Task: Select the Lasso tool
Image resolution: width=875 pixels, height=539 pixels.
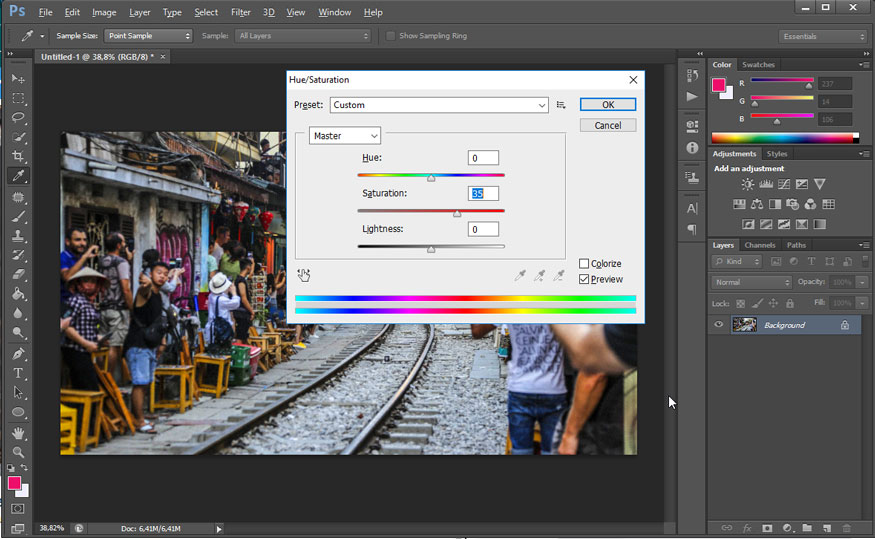Action: tap(18, 117)
